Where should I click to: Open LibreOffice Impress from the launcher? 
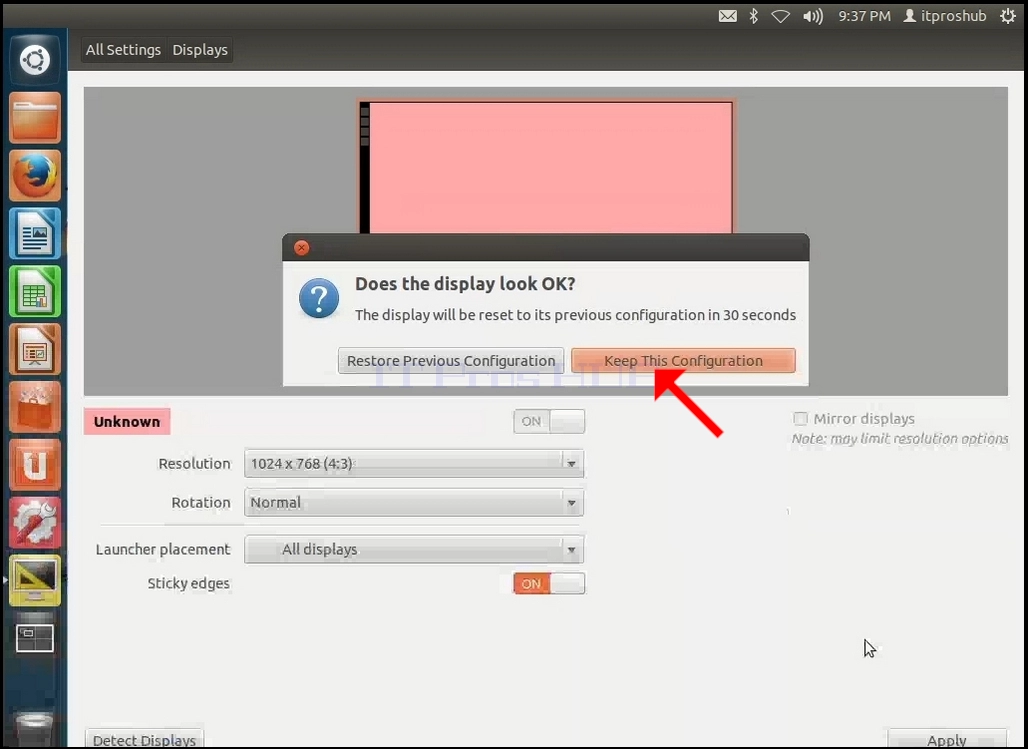tap(35, 349)
